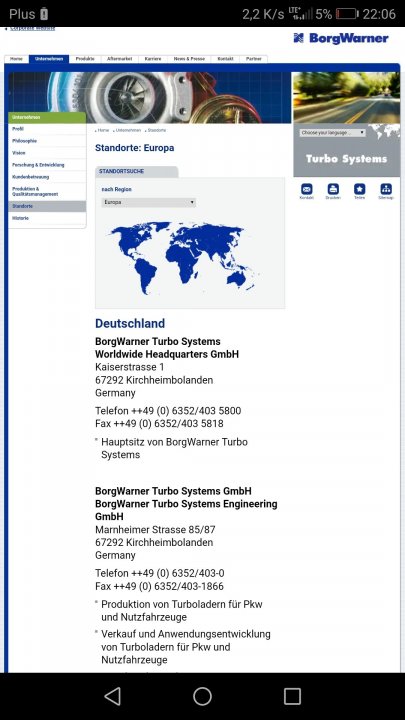Open the Produkte tab
The height and width of the screenshot is (720, 405).
pyautogui.click(x=85, y=59)
